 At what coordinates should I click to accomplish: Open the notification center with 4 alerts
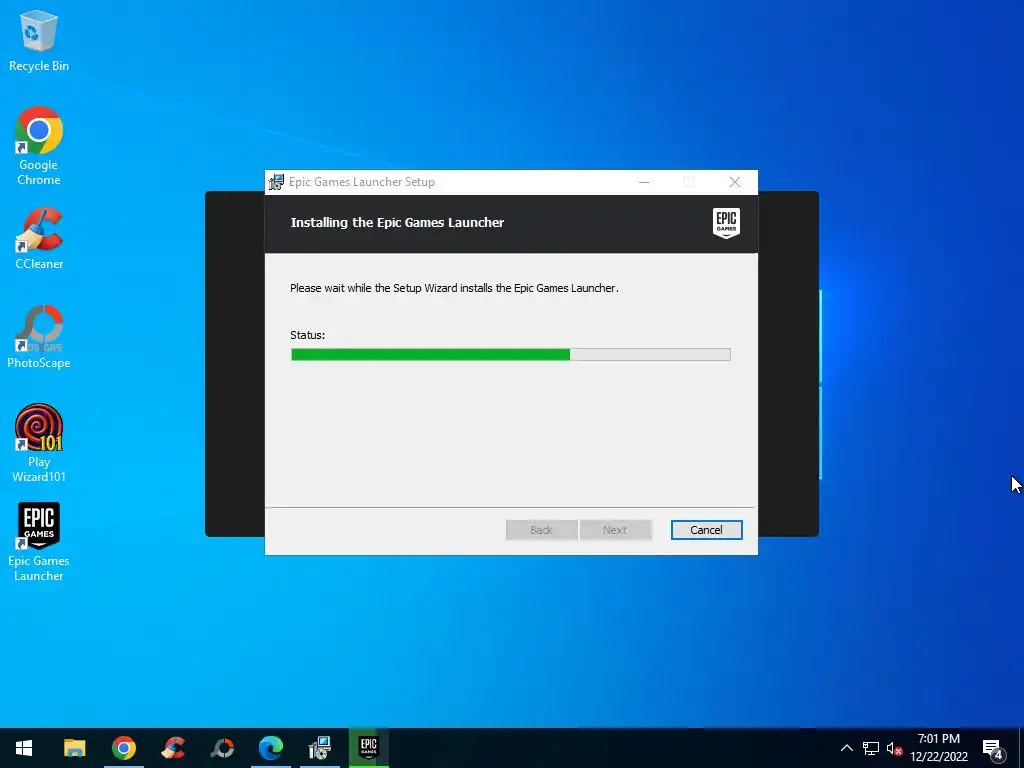pyautogui.click(x=993, y=750)
